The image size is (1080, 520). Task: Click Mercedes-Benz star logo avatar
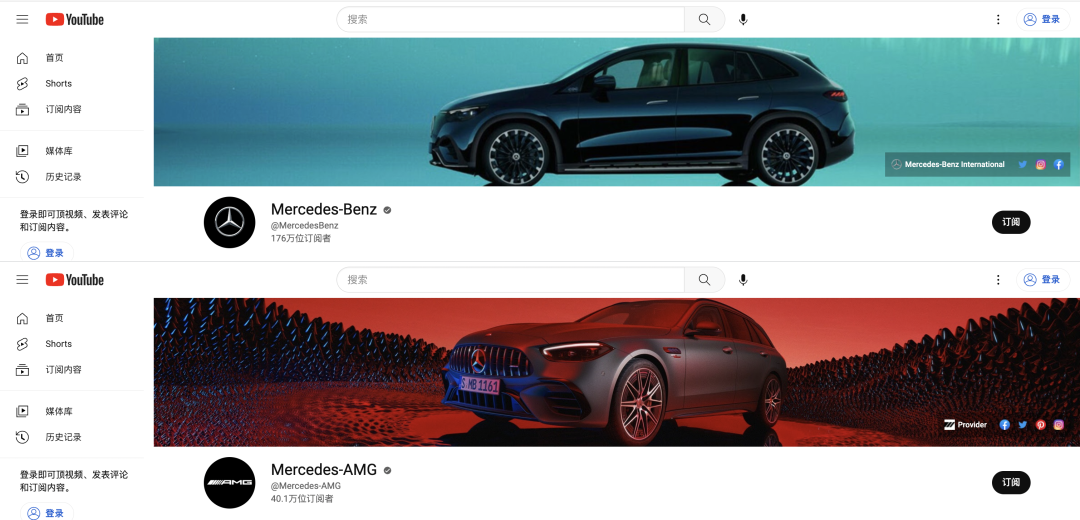pyautogui.click(x=229, y=222)
